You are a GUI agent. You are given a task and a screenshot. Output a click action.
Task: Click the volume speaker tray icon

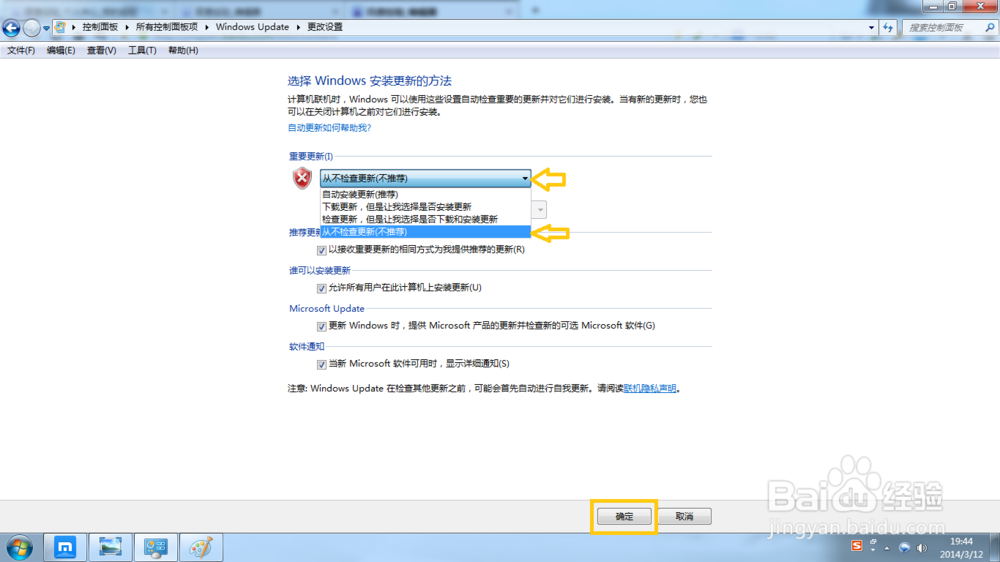922,548
